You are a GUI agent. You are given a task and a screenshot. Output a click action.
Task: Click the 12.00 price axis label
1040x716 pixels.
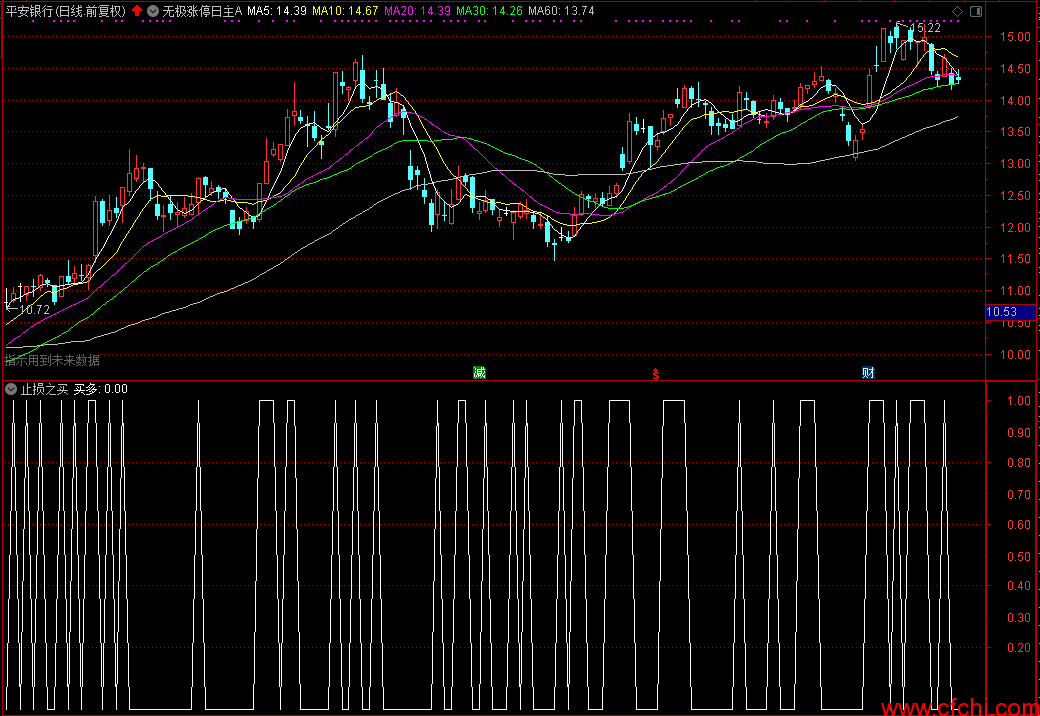[x=1015, y=227]
